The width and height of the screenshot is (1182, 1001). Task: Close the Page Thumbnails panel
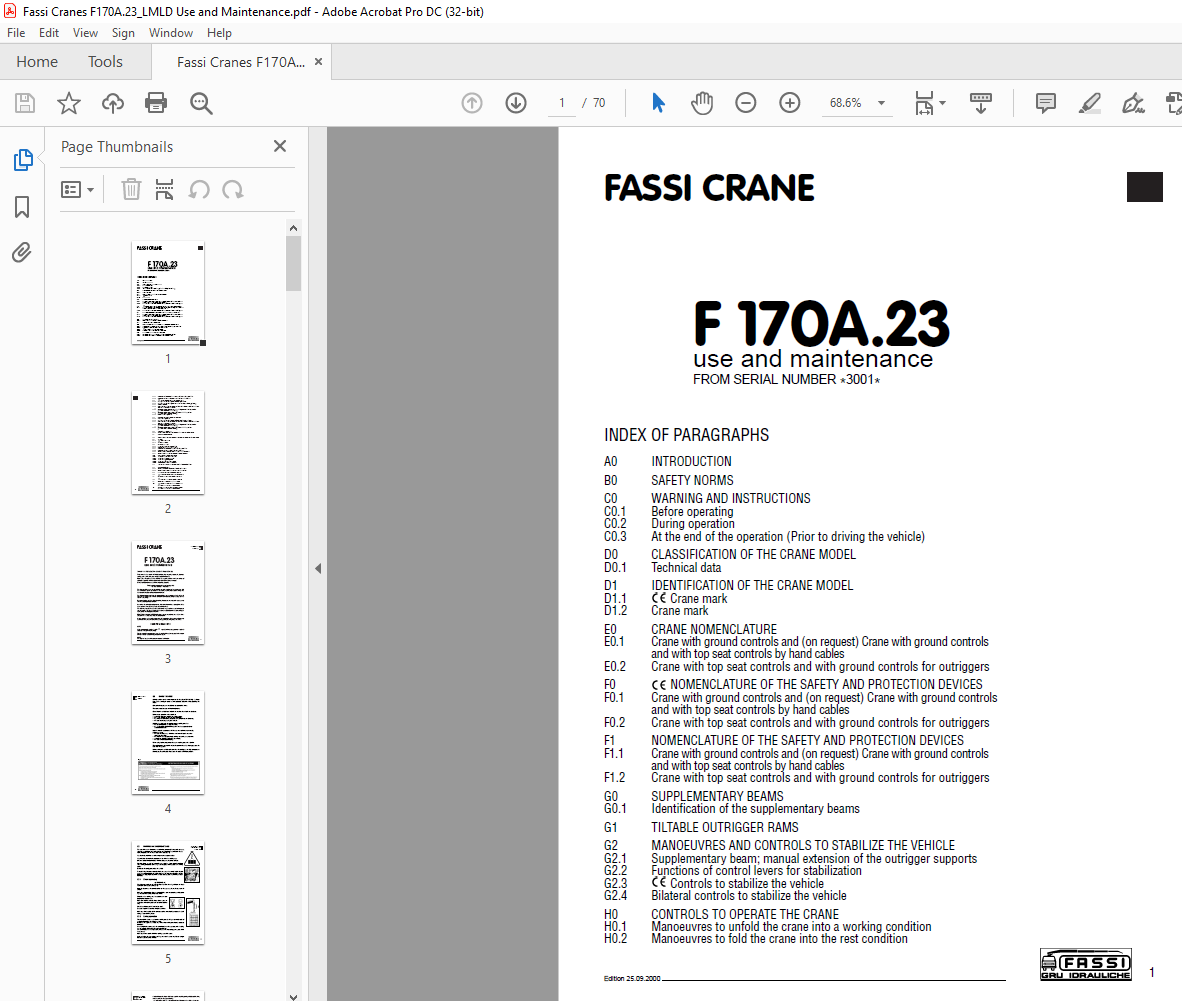[x=280, y=146]
